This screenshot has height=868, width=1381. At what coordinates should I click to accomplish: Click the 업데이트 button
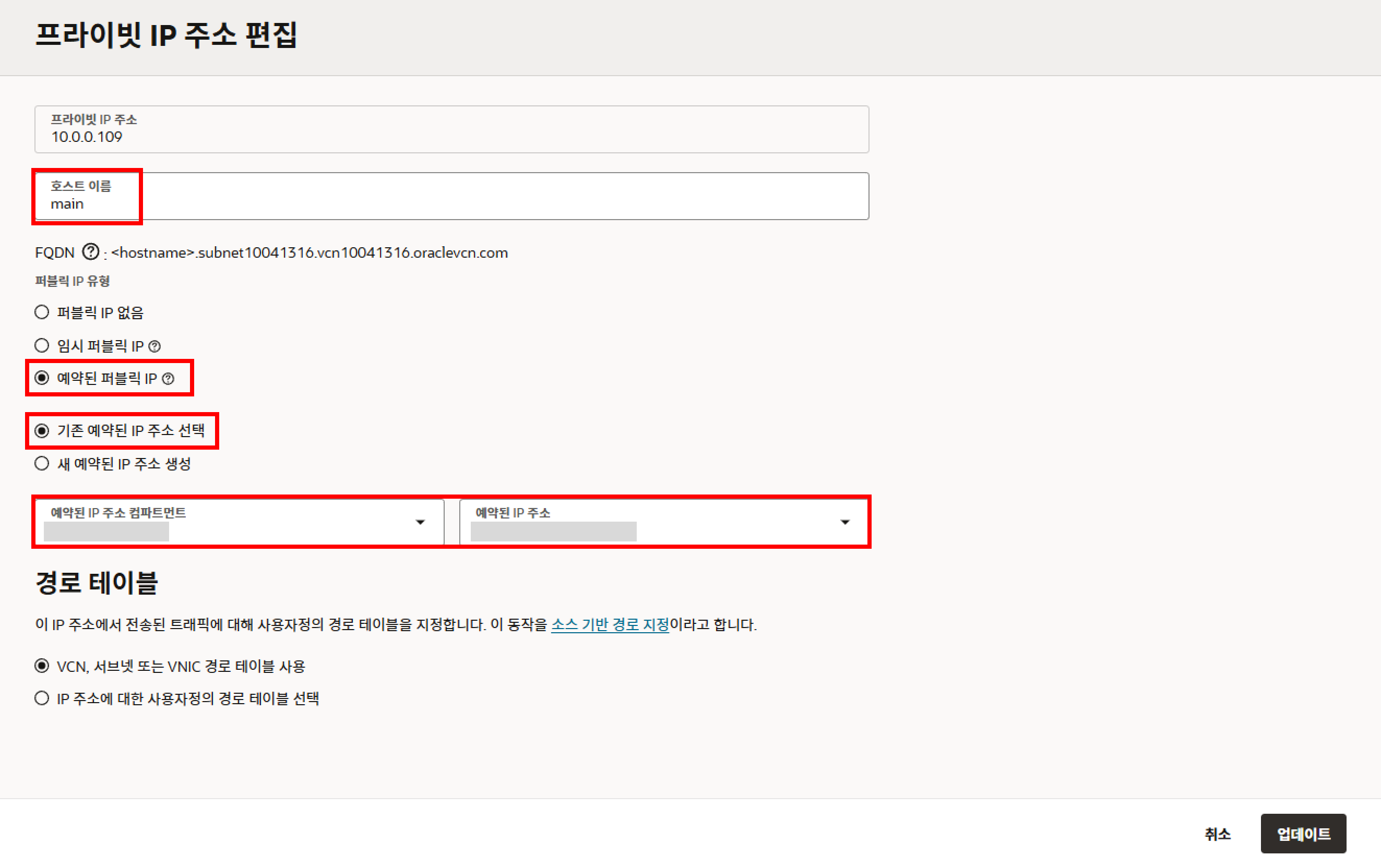point(1303,834)
